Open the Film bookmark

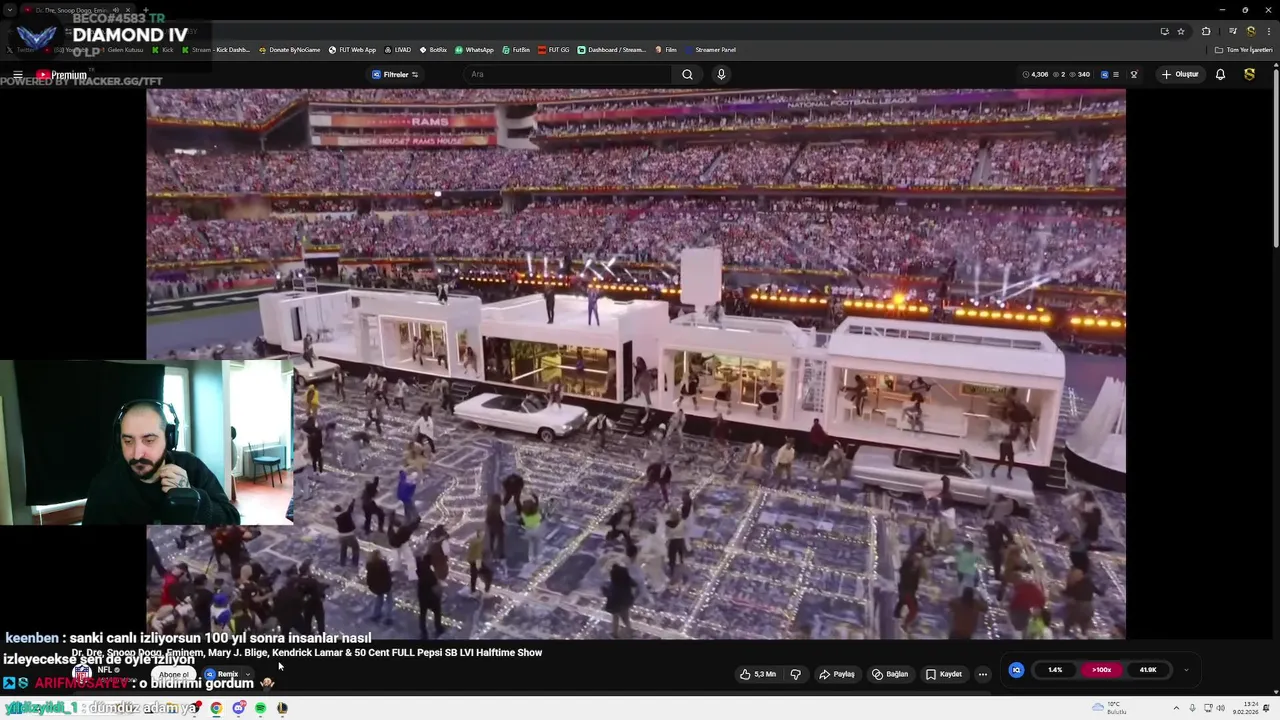pos(666,49)
